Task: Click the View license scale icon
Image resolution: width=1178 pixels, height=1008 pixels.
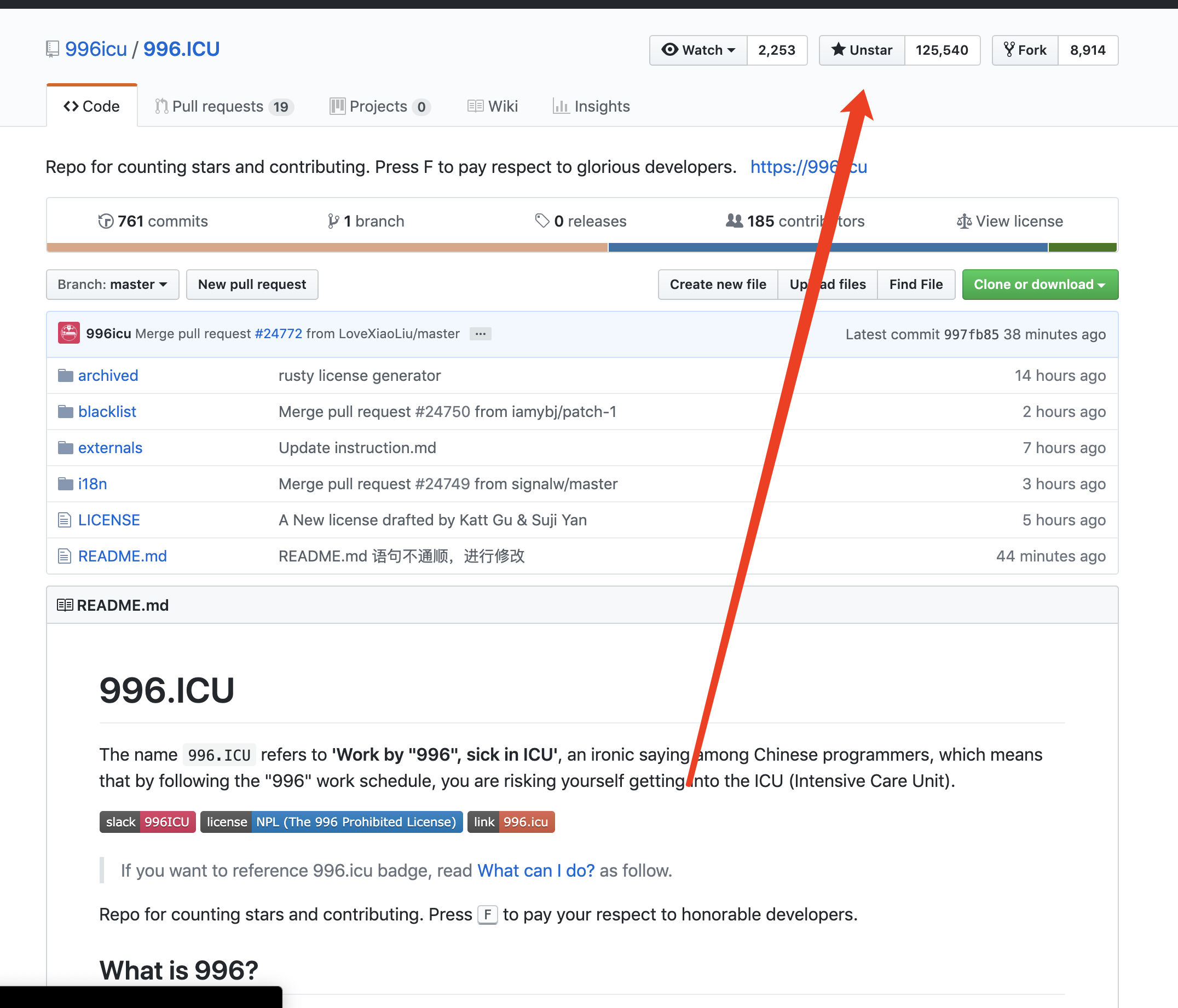Action: pos(963,221)
